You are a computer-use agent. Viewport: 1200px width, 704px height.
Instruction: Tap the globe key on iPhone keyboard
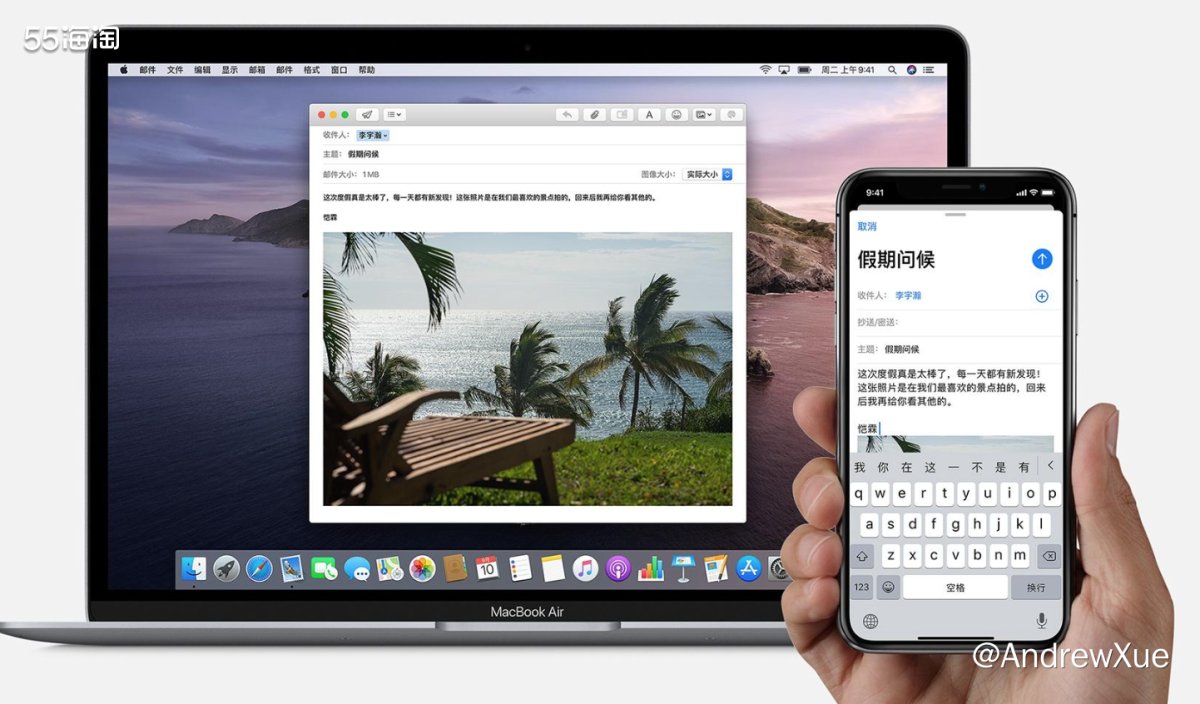(870, 621)
